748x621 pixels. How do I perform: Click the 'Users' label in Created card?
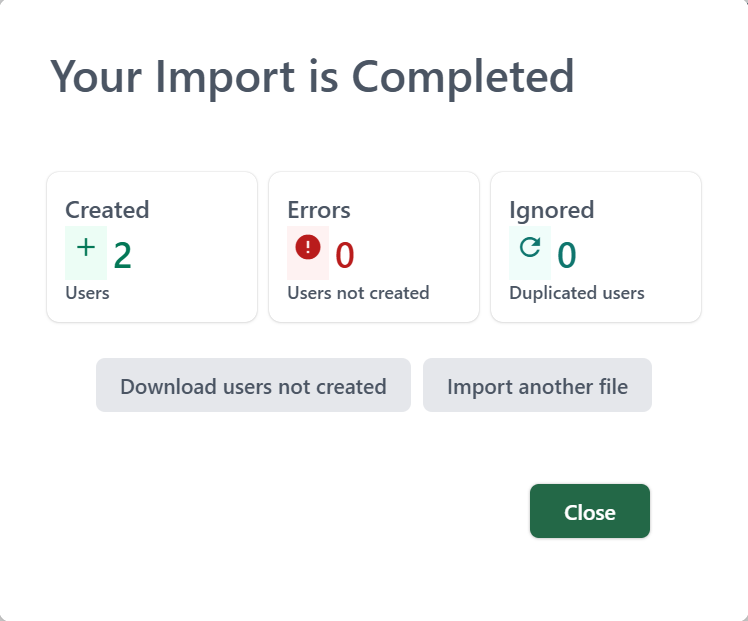[x=87, y=293]
